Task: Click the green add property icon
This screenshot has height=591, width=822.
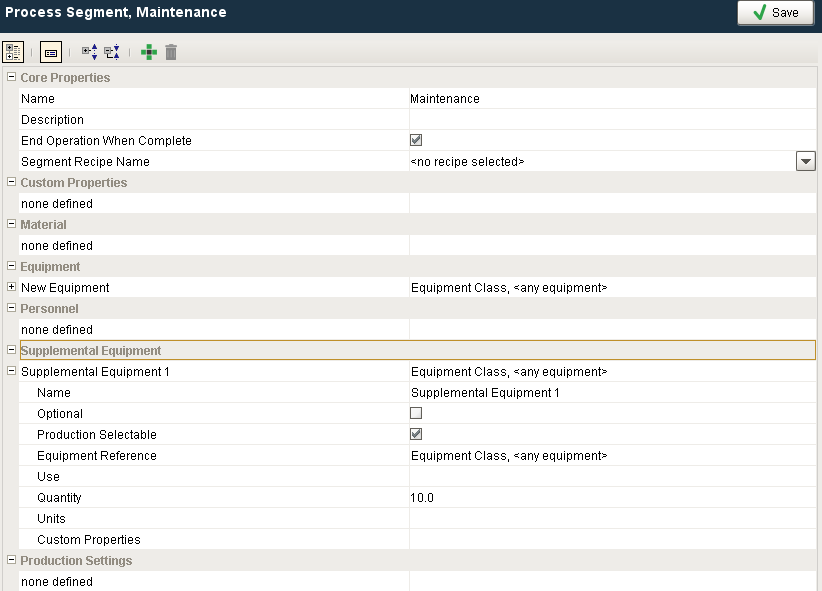Action: (x=149, y=52)
